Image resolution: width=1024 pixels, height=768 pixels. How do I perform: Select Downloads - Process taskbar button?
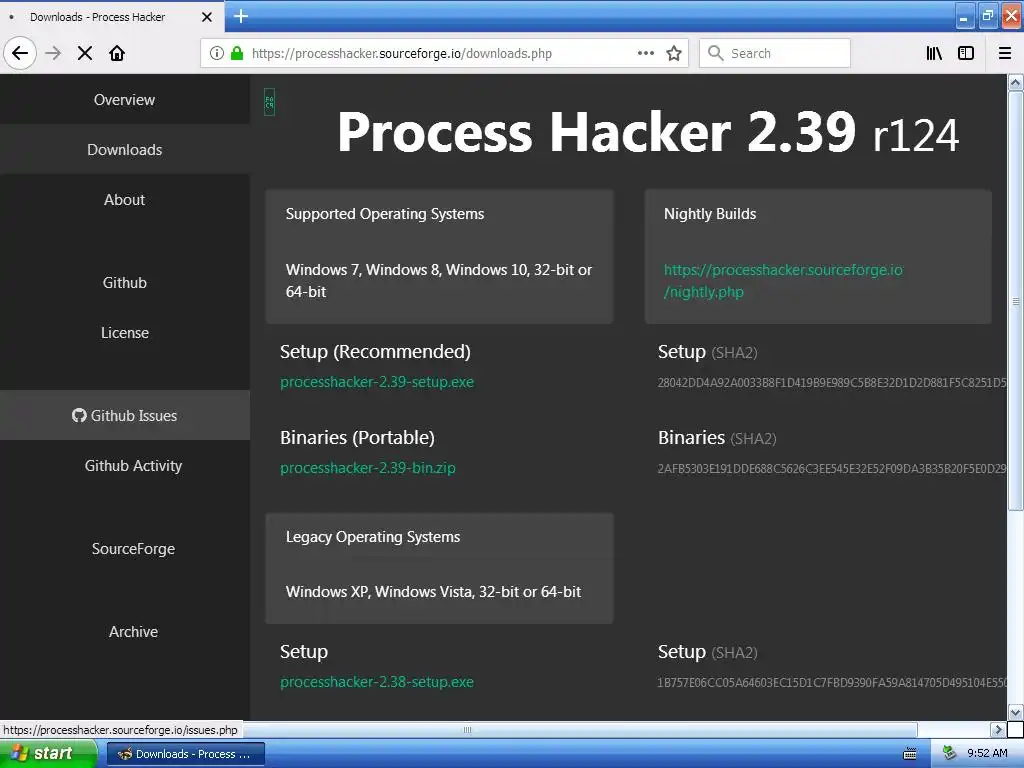click(x=185, y=754)
